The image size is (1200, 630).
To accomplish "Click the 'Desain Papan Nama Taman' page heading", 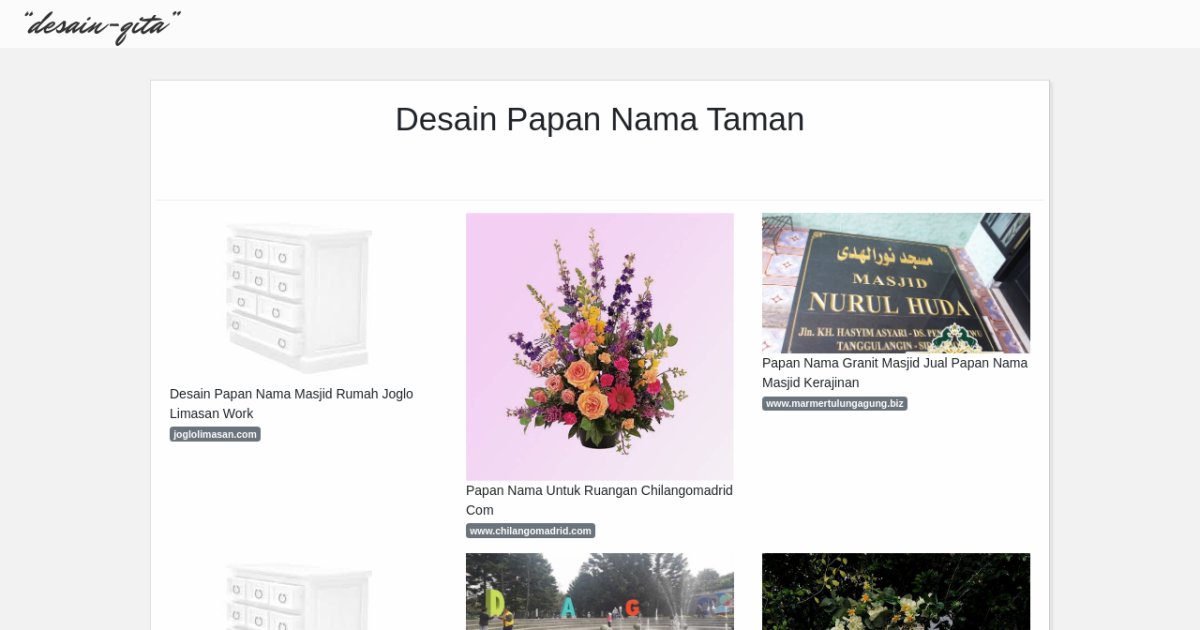I will (x=599, y=119).
